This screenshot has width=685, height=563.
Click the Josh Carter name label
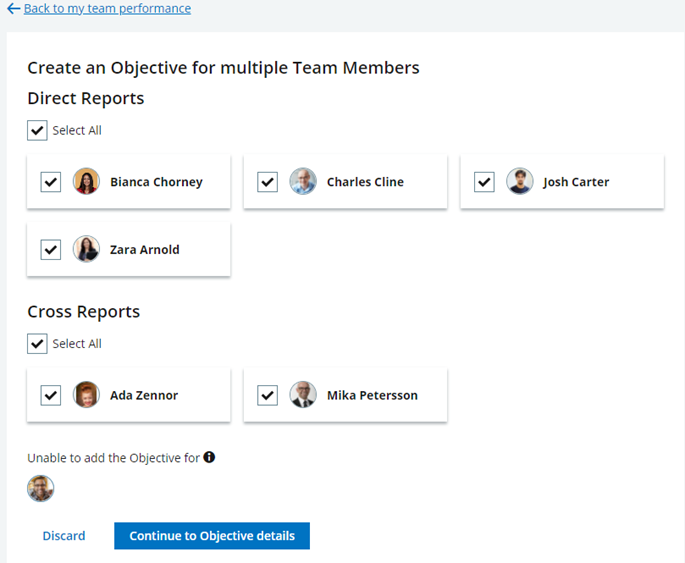(x=576, y=182)
